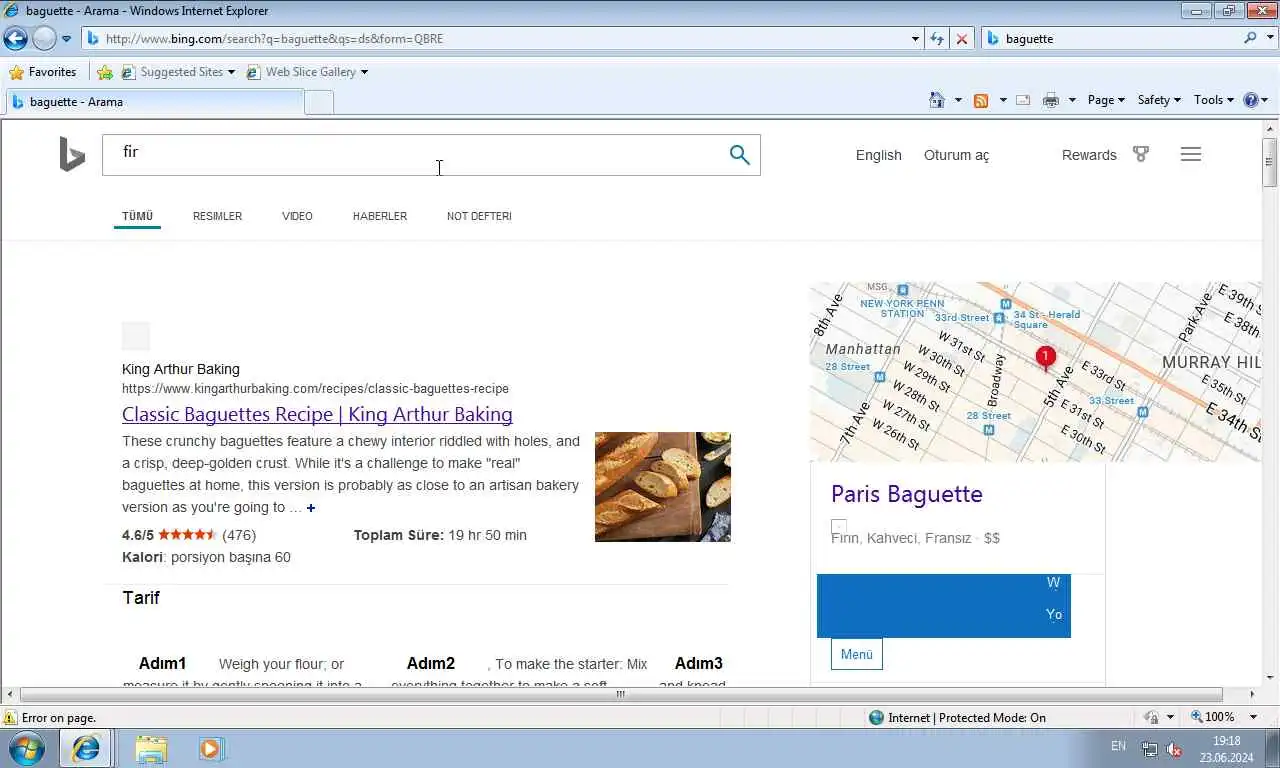Open a new blank tab

(x=318, y=102)
